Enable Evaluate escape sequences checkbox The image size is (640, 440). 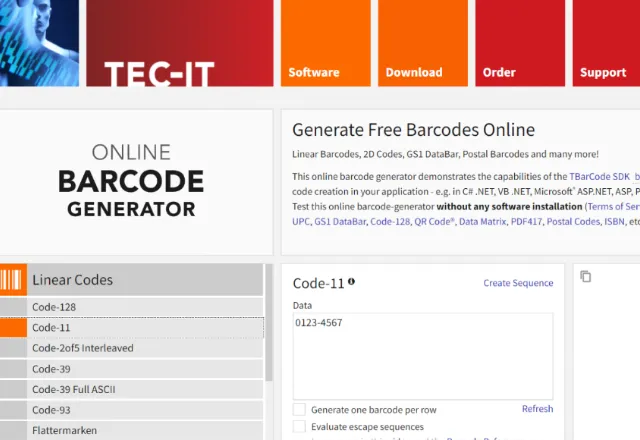click(x=299, y=427)
